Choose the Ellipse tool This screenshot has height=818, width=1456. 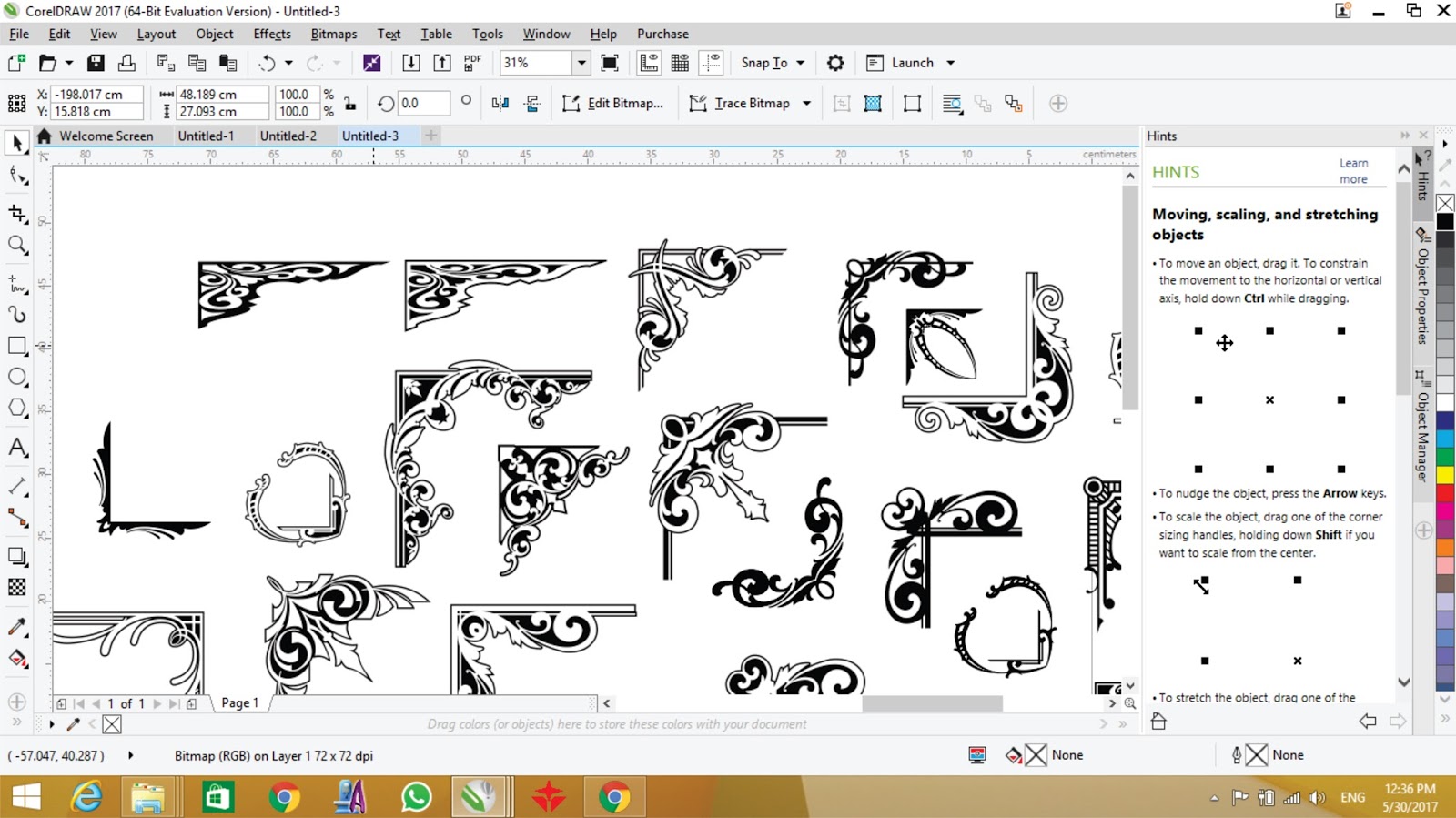click(x=17, y=377)
